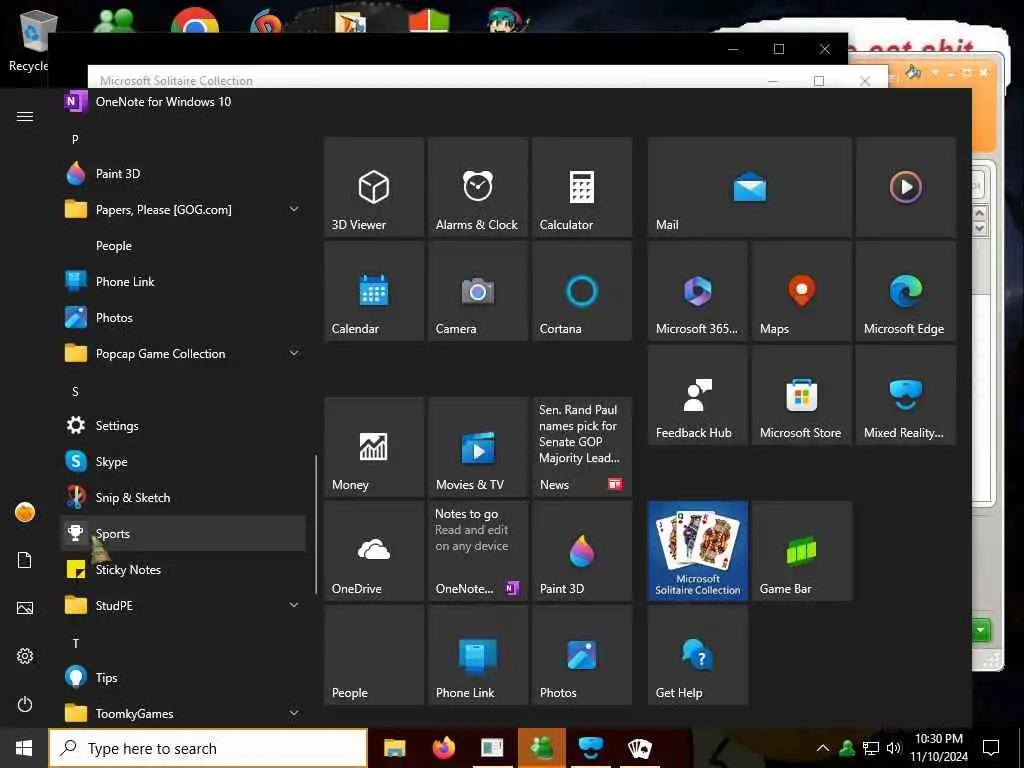1024x768 pixels.
Task: Open the News tile about Sen. Rand Paul
Action: click(581, 447)
